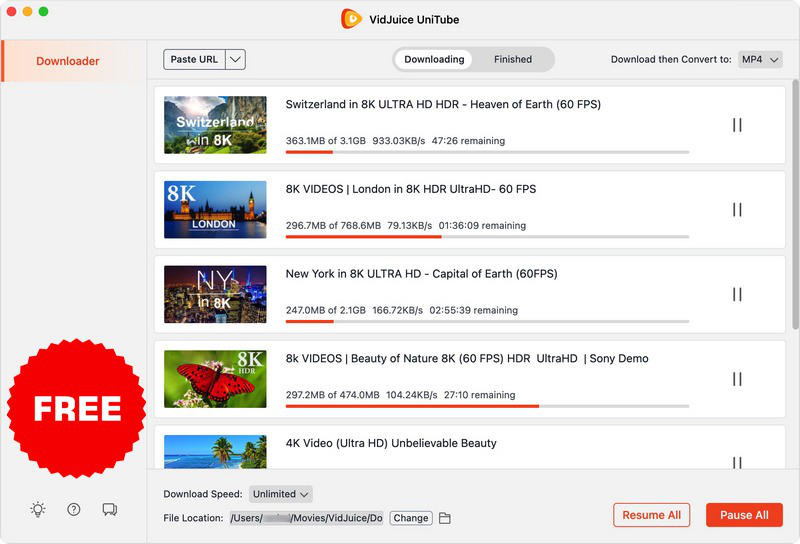Open the MP4 format dropdown
Viewport: 800px width, 544px height.
[760, 59]
